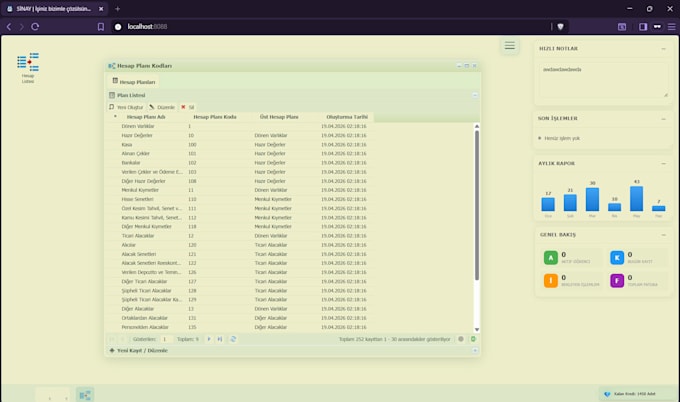
Task: Click the page number input field
Action: click(165, 339)
